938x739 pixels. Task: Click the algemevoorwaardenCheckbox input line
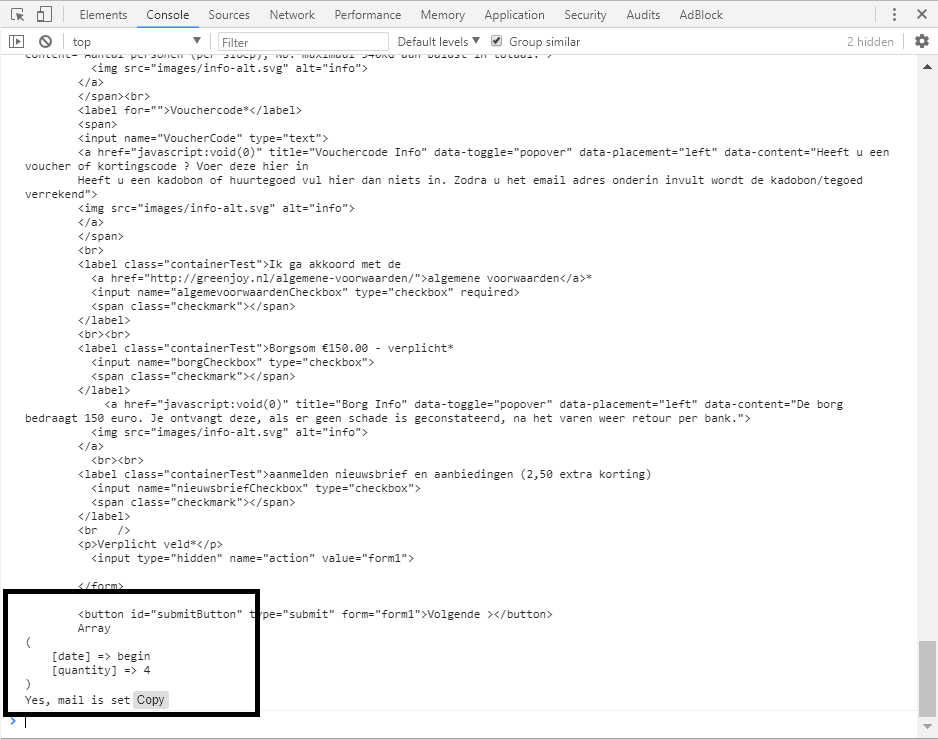tap(305, 293)
